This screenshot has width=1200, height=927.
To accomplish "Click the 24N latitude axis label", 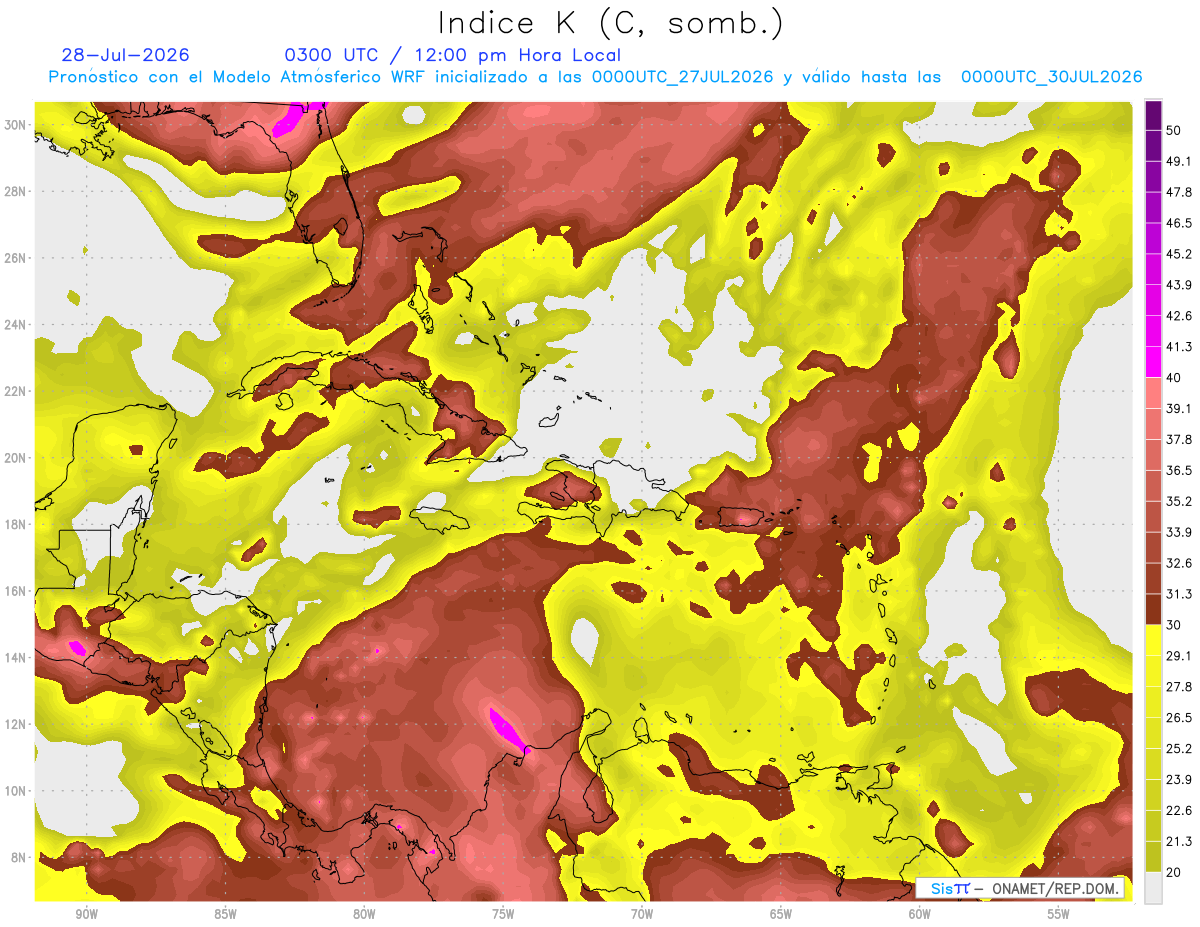I will click(17, 324).
